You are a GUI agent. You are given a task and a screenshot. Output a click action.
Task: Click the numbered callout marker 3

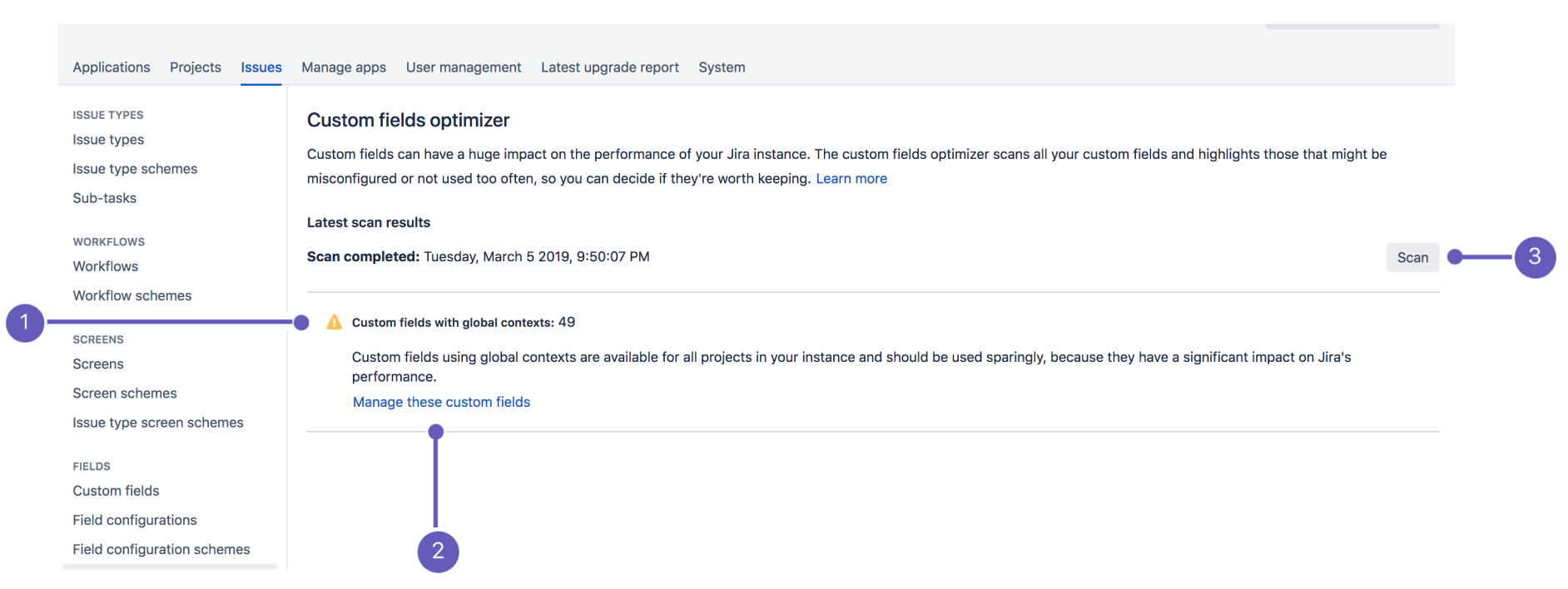point(1534,257)
